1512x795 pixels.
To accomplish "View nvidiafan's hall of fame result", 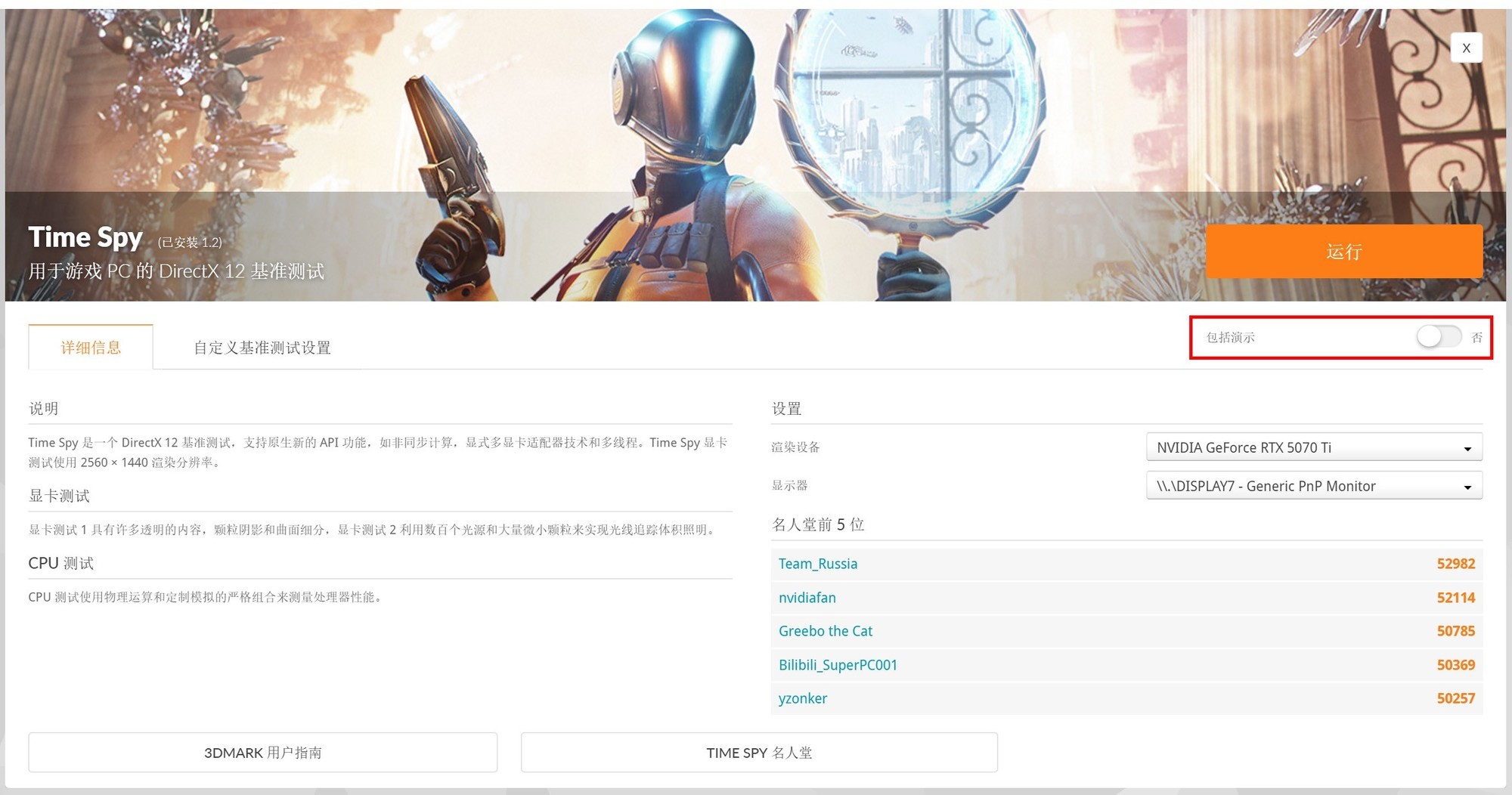I will 807,598.
